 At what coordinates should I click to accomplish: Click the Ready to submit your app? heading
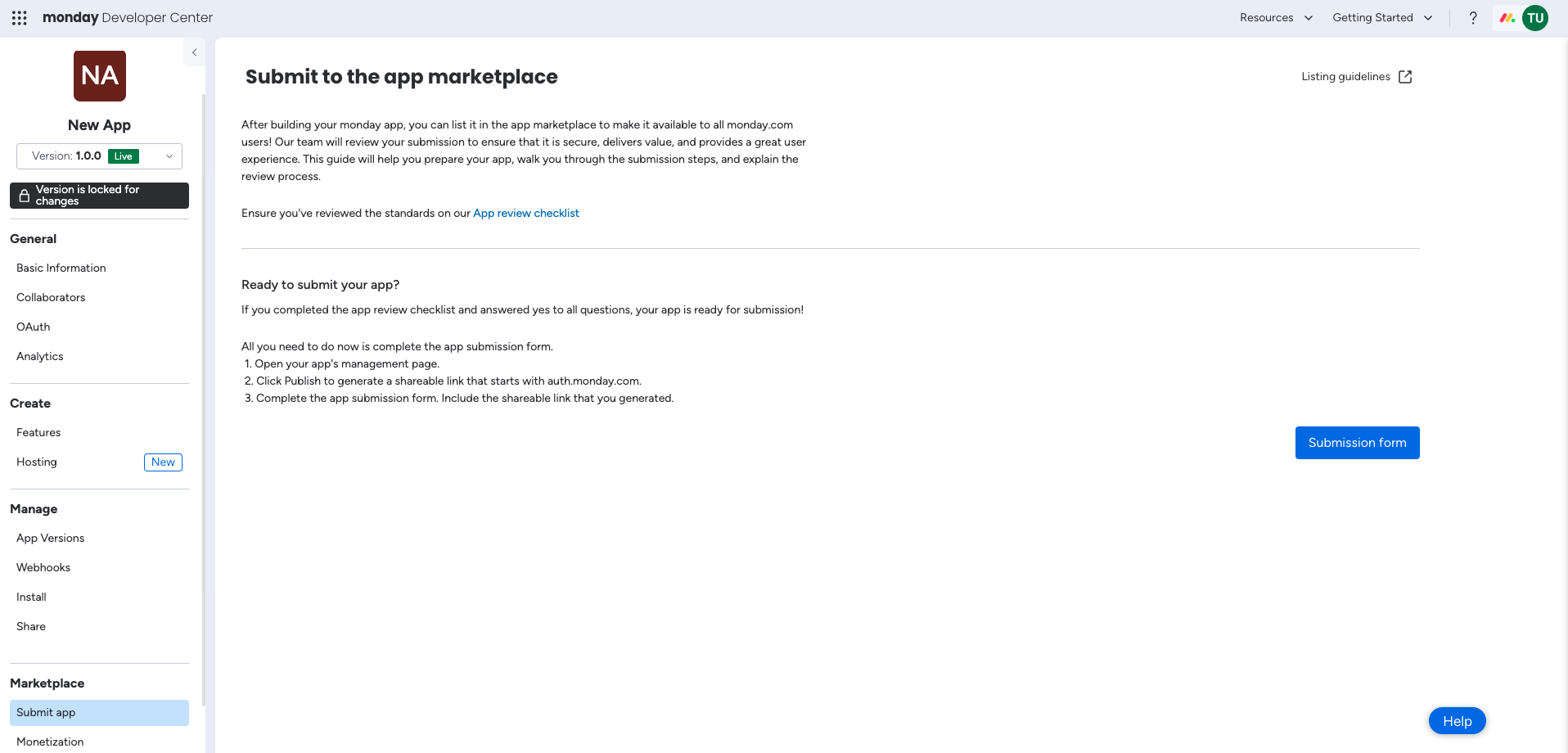coord(320,285)
